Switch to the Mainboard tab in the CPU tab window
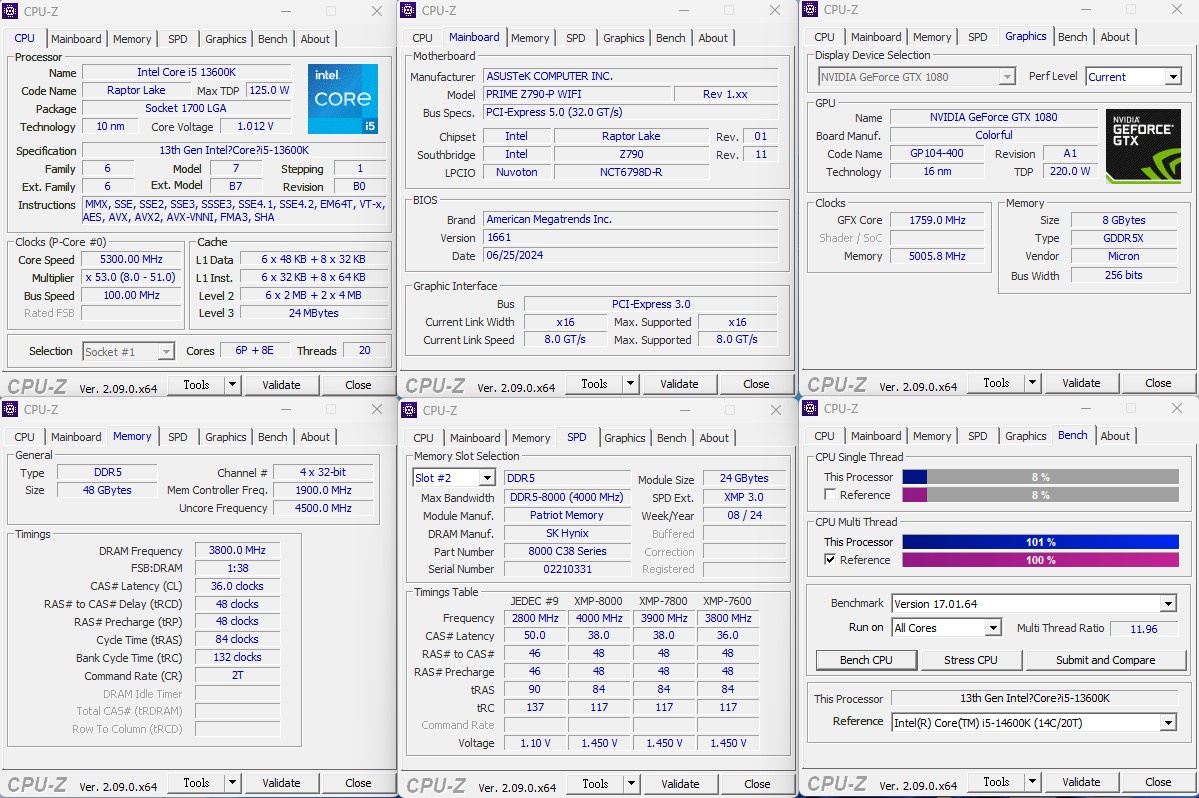 76,39
